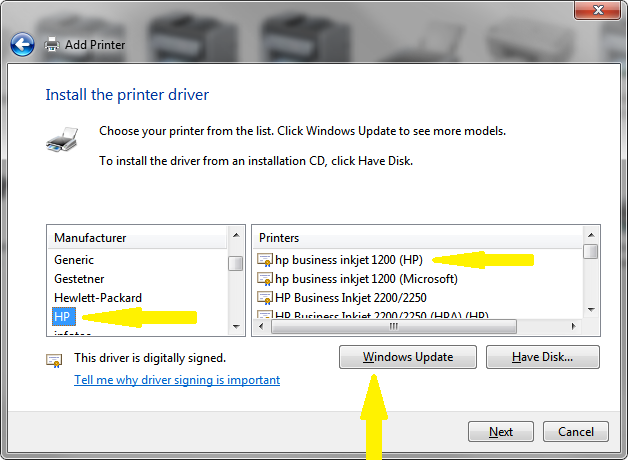Click Windows Update button
Screen dimensions: 628x460
pos(408,357)
